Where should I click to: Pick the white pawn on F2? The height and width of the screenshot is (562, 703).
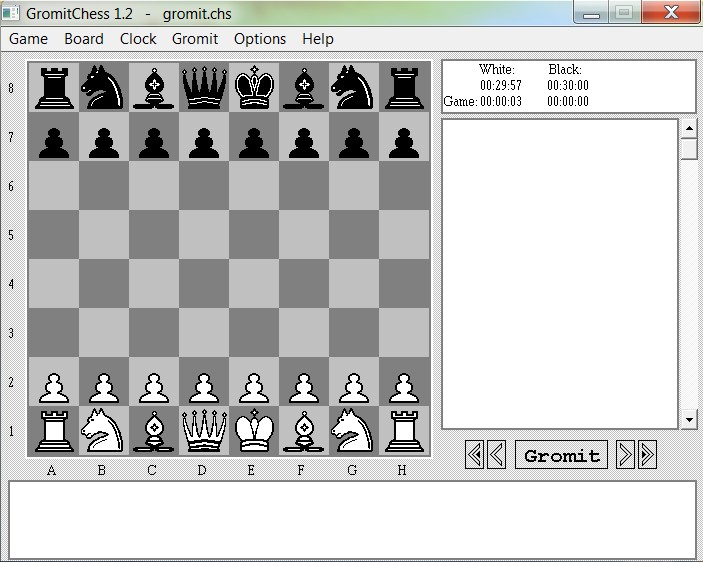[304, 388]
